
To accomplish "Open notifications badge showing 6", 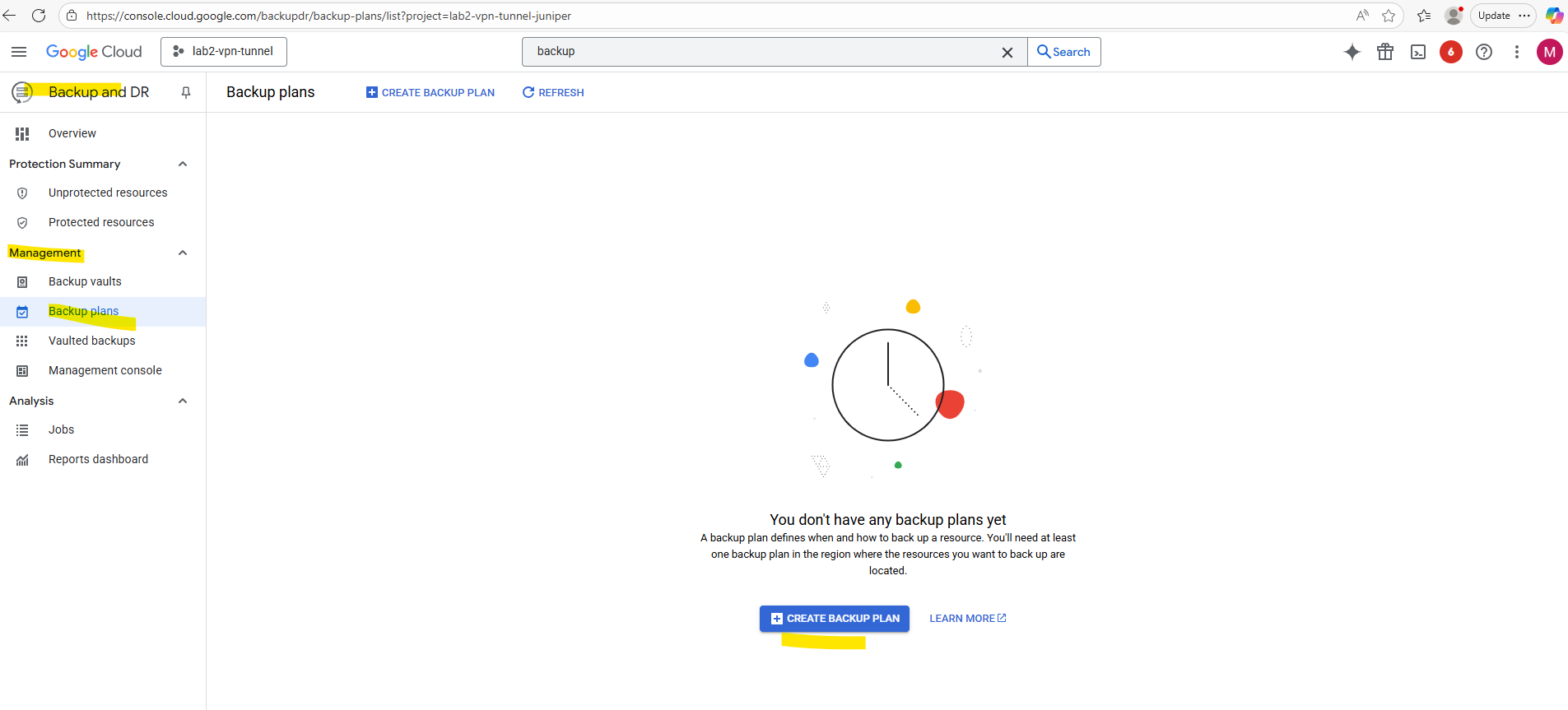I will pyautogui.click(x=1451, y=52).
